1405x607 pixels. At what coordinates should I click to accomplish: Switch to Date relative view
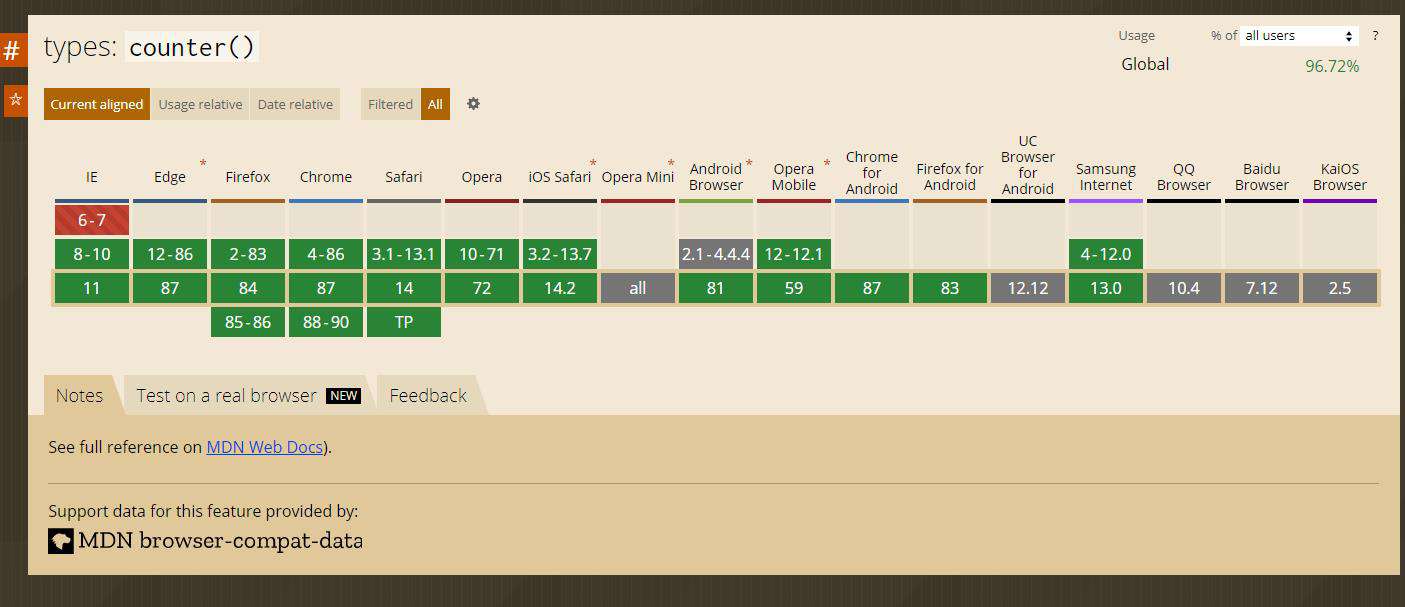pyautogui.click(x=295, y=104)
